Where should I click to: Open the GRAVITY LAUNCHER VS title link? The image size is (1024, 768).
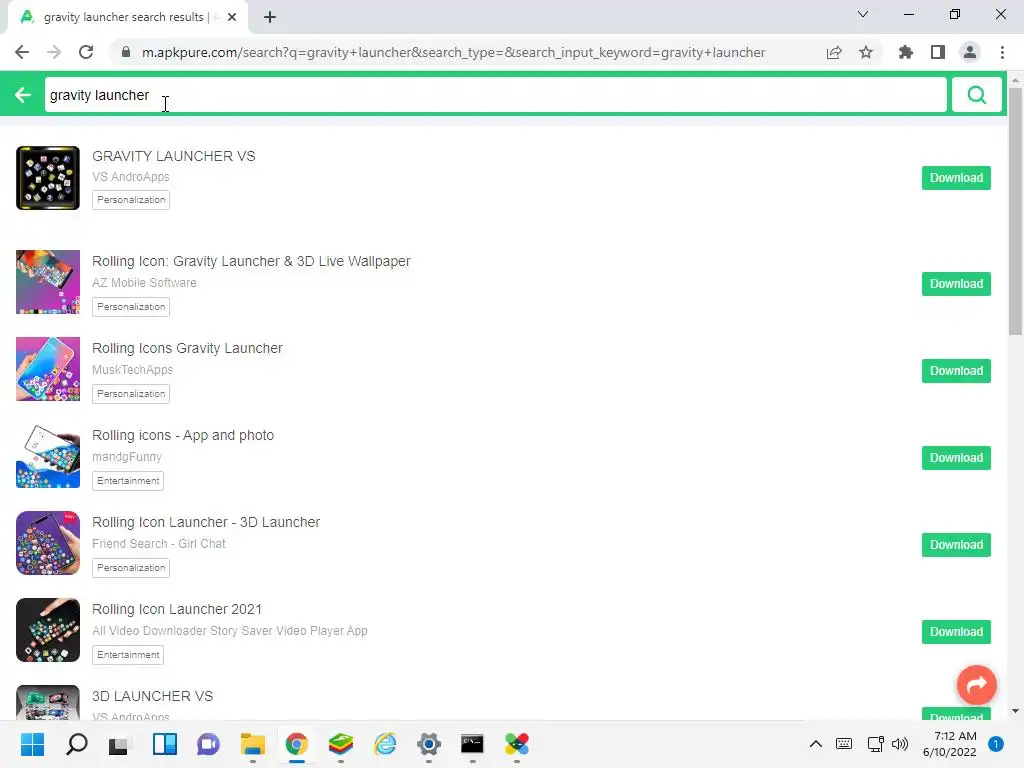pyautogui.click(x=174, y=156)
